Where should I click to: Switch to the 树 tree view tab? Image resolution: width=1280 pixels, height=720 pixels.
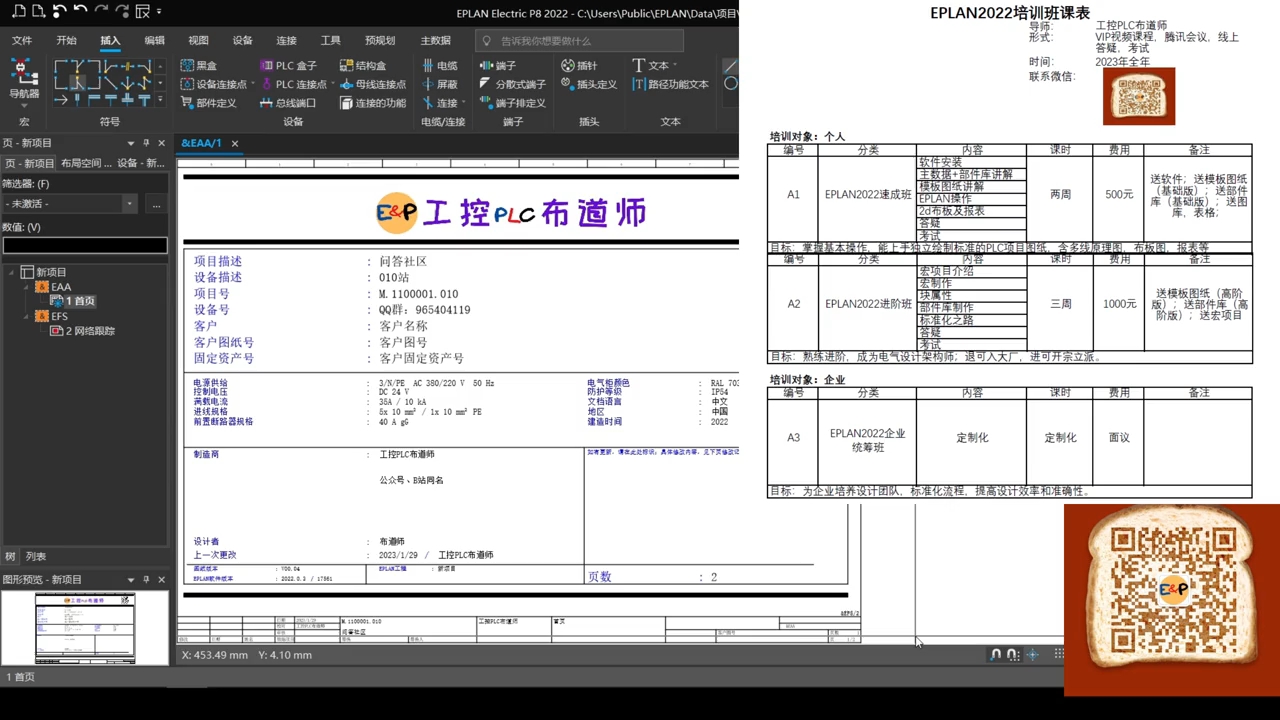(x=11, y=557)
